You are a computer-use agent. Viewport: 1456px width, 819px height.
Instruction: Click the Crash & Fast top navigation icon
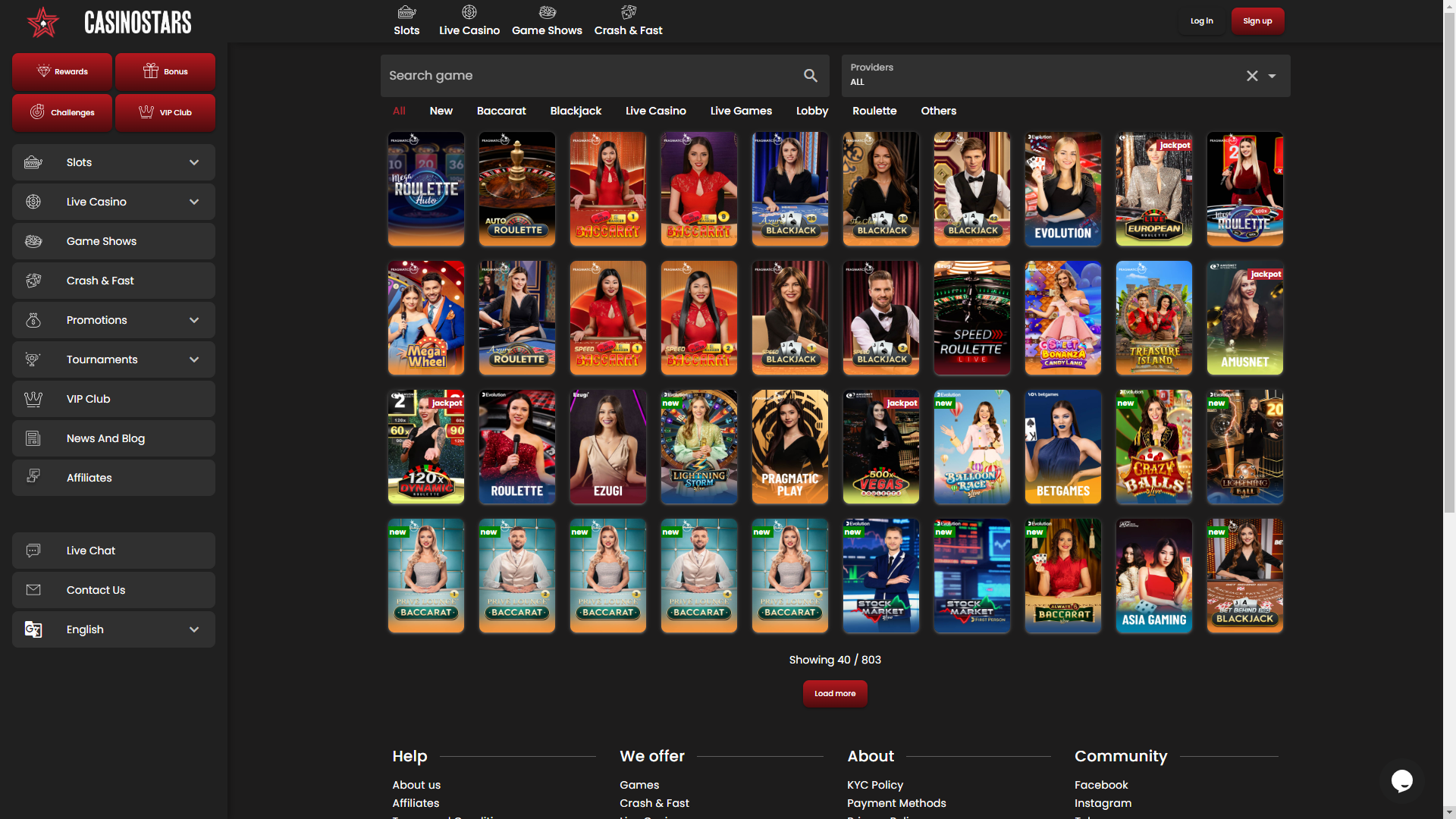point(628,12)
